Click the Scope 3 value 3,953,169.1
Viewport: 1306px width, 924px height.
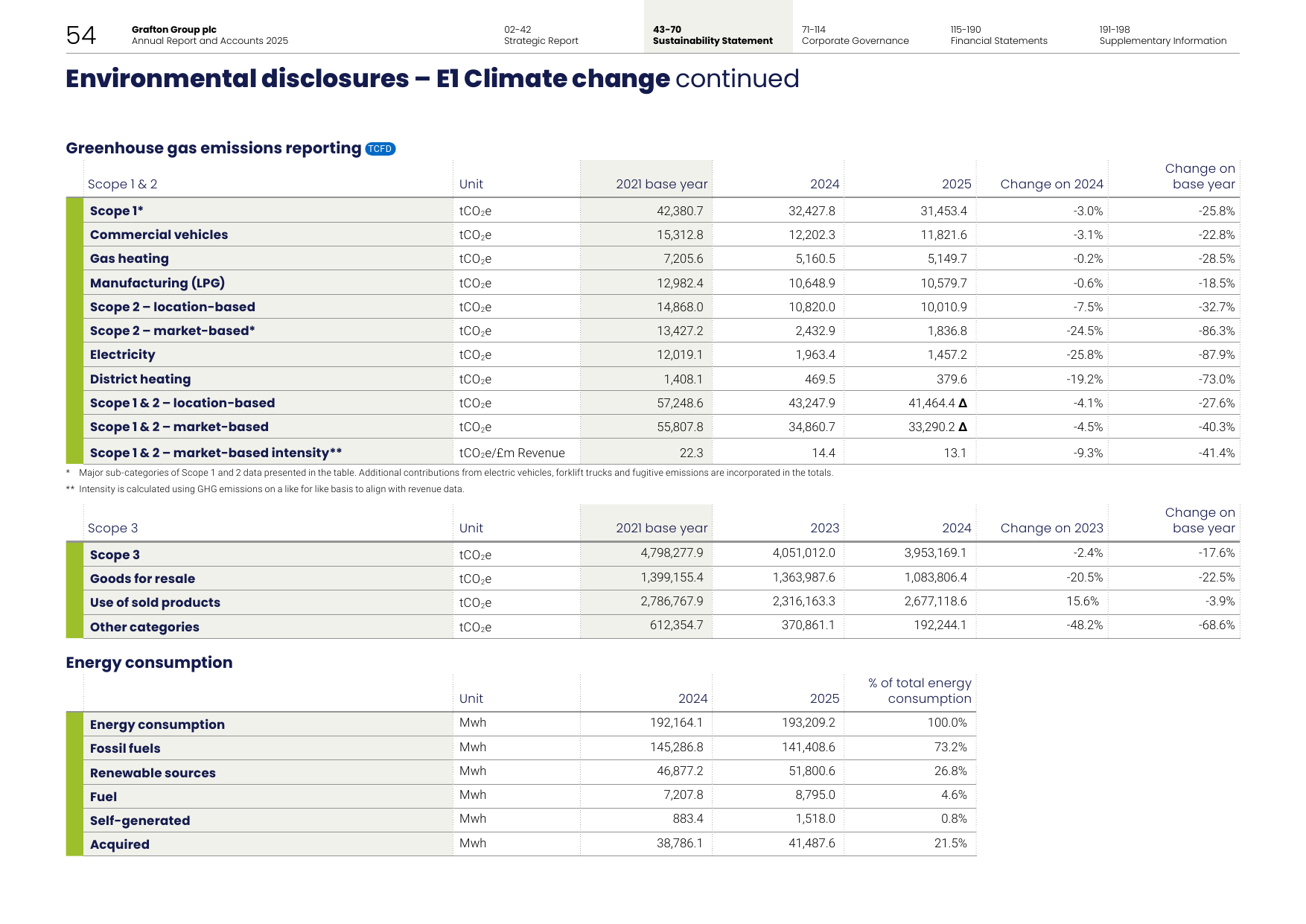click(935, 552)
